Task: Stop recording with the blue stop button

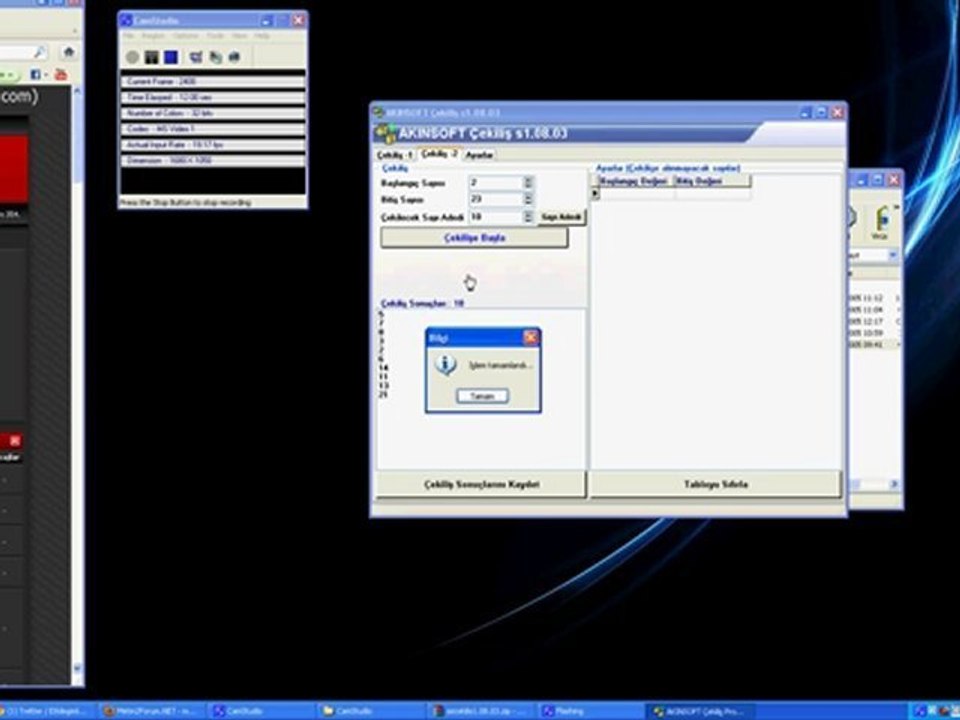Action: click(171, 58)
